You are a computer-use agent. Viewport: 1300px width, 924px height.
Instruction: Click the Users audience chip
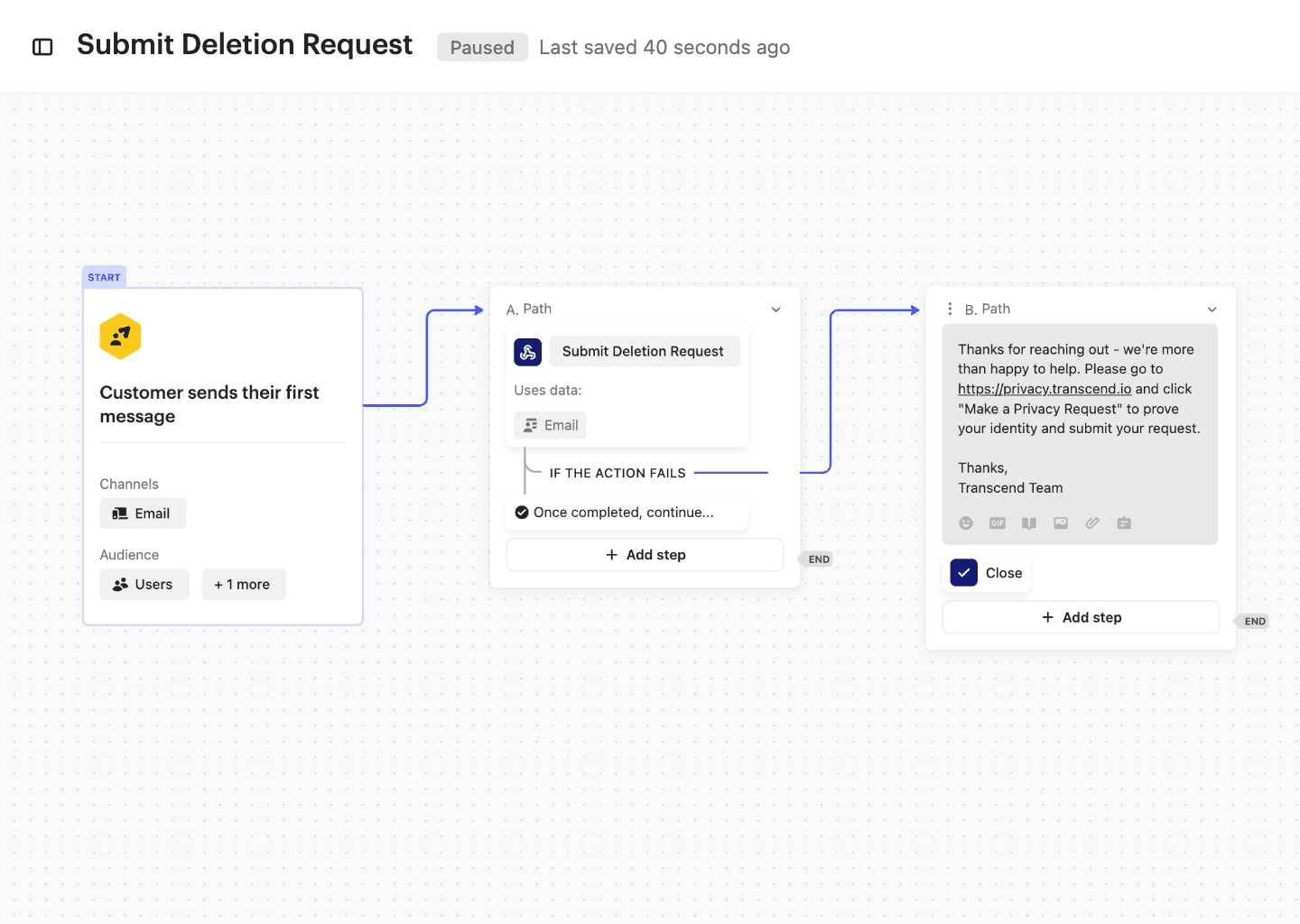pyautogui.click(x=144, y=584)
